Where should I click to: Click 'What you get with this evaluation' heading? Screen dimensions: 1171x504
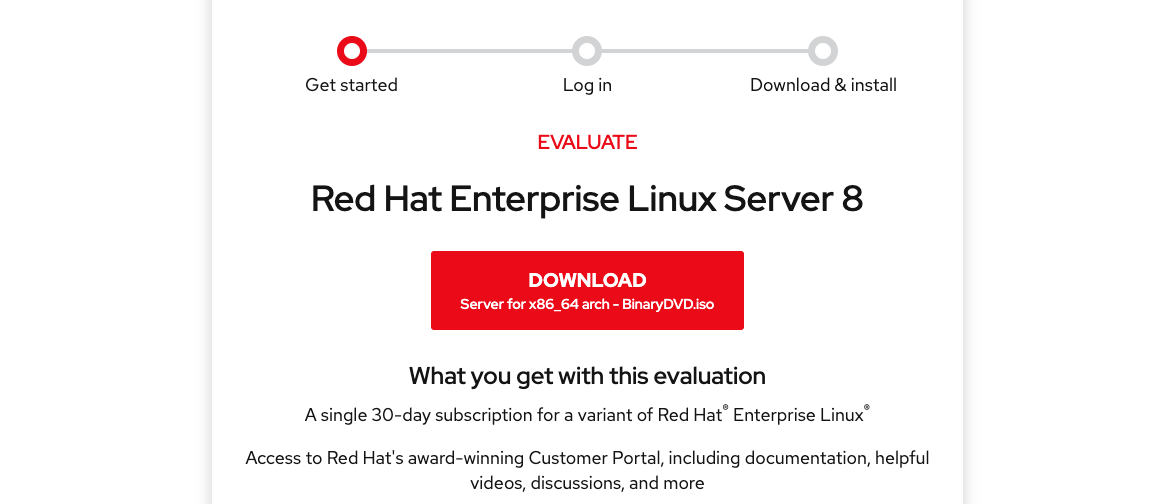pos(587,376)
